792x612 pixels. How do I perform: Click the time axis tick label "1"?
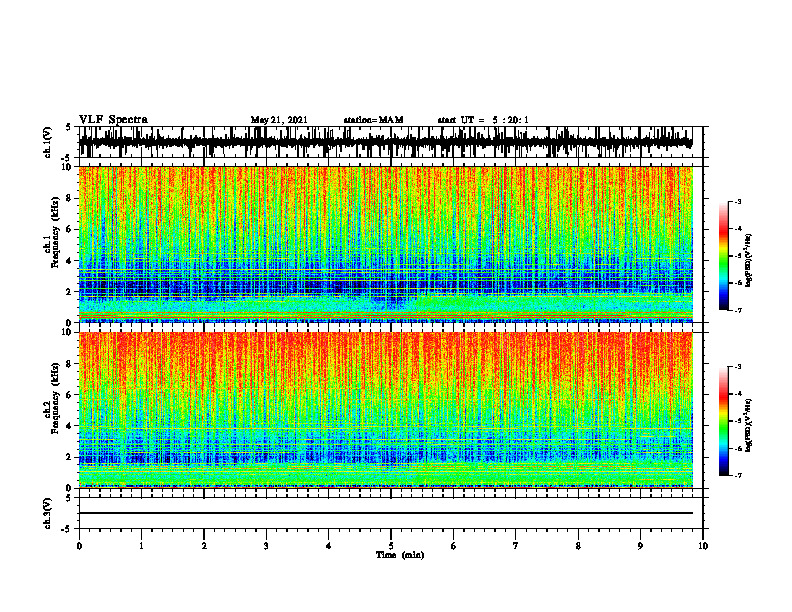(x=141, y=546)
